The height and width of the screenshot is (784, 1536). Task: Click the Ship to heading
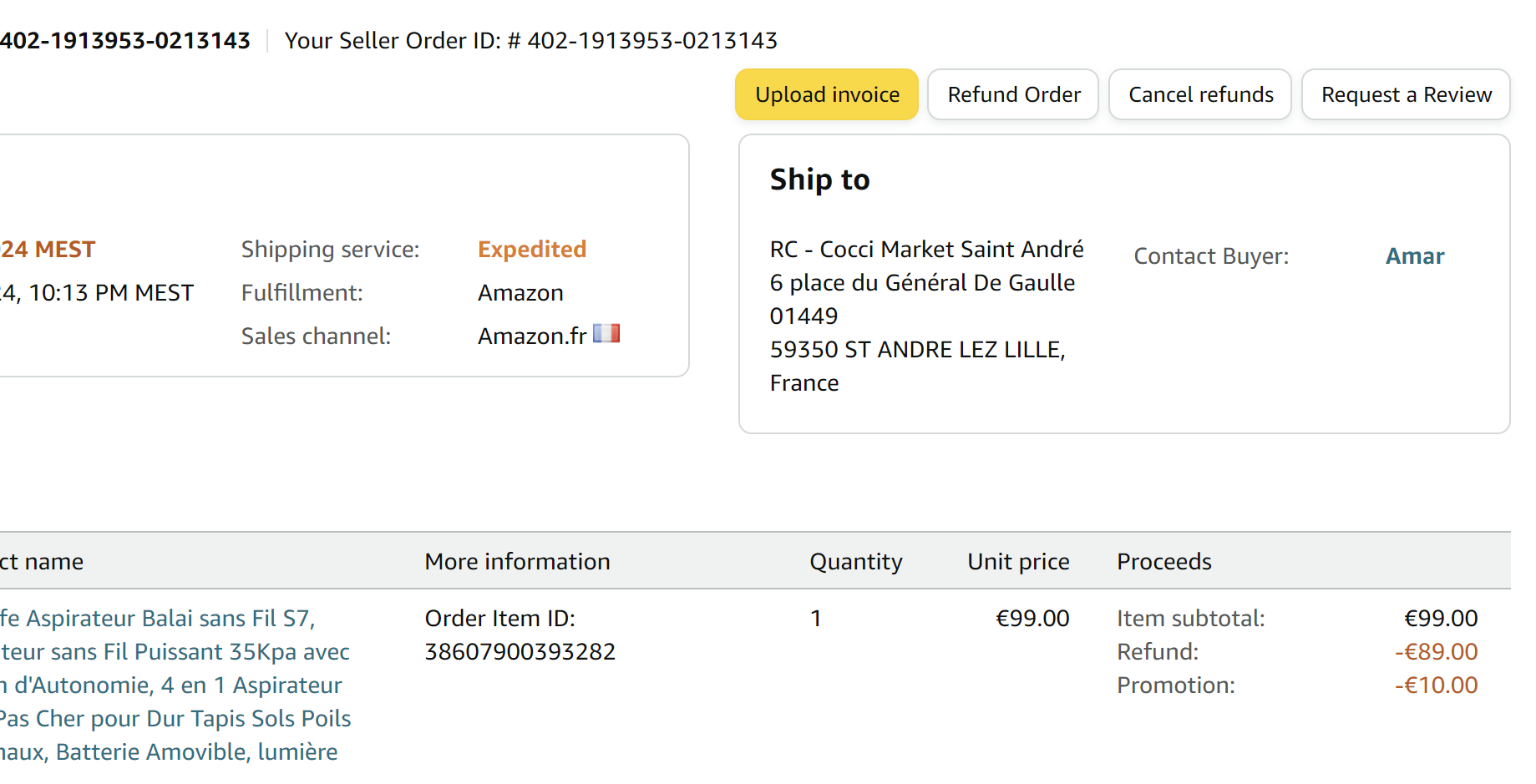click(x=819, y=180)
